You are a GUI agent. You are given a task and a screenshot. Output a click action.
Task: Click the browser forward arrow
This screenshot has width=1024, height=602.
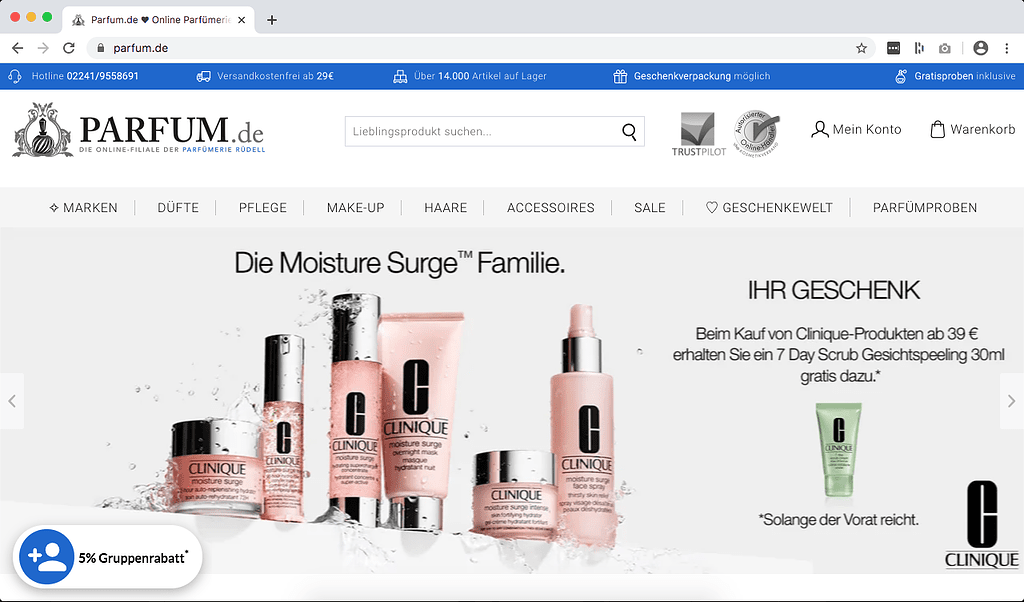point(43,48)
